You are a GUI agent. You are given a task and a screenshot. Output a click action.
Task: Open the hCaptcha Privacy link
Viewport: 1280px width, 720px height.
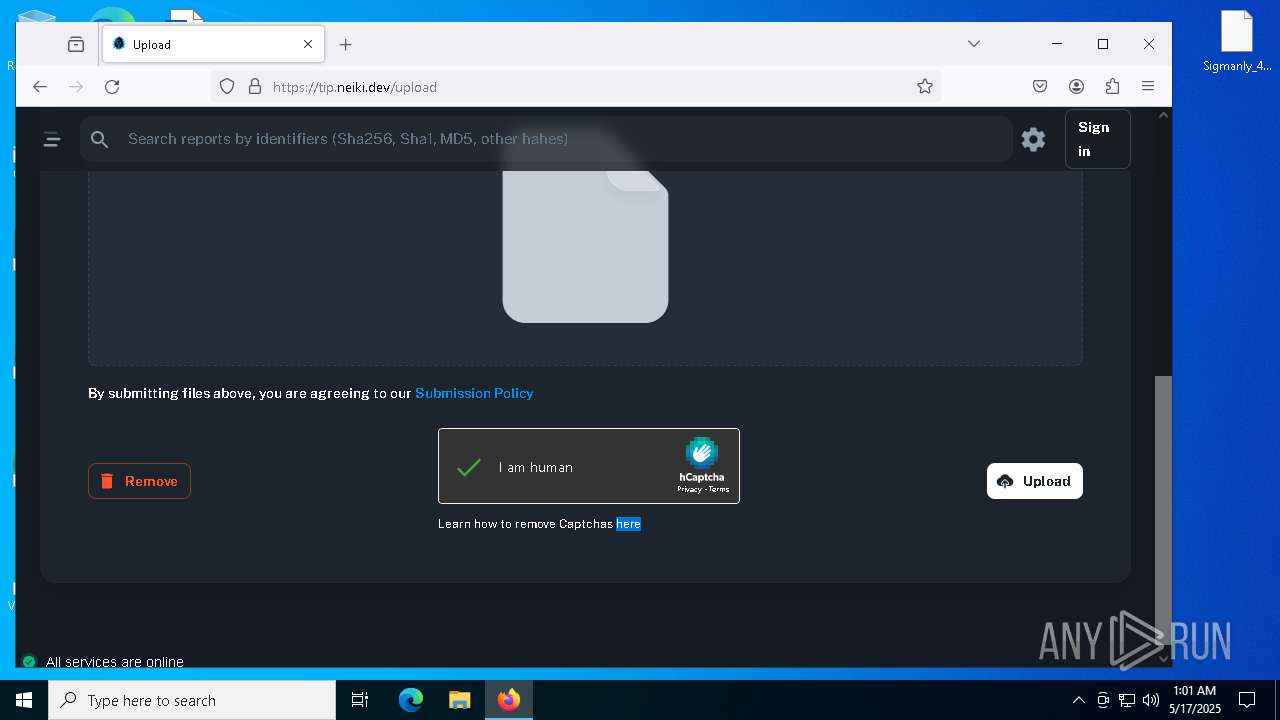click(688, 489)
